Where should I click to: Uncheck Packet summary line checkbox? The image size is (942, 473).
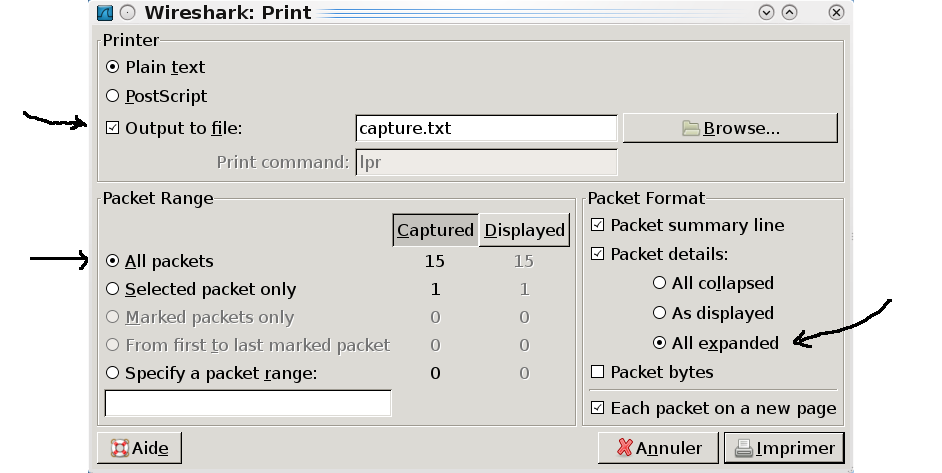[597, 225]
